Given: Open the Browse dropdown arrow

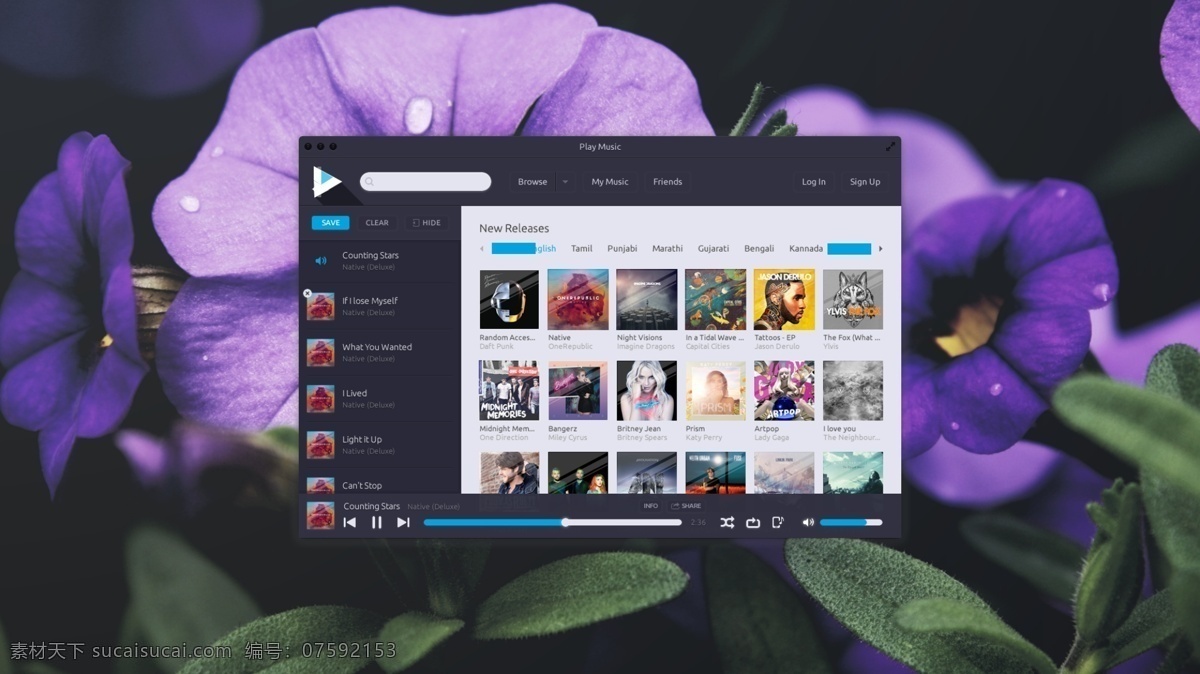Looking at the screenshot, I should click(565, 182).
